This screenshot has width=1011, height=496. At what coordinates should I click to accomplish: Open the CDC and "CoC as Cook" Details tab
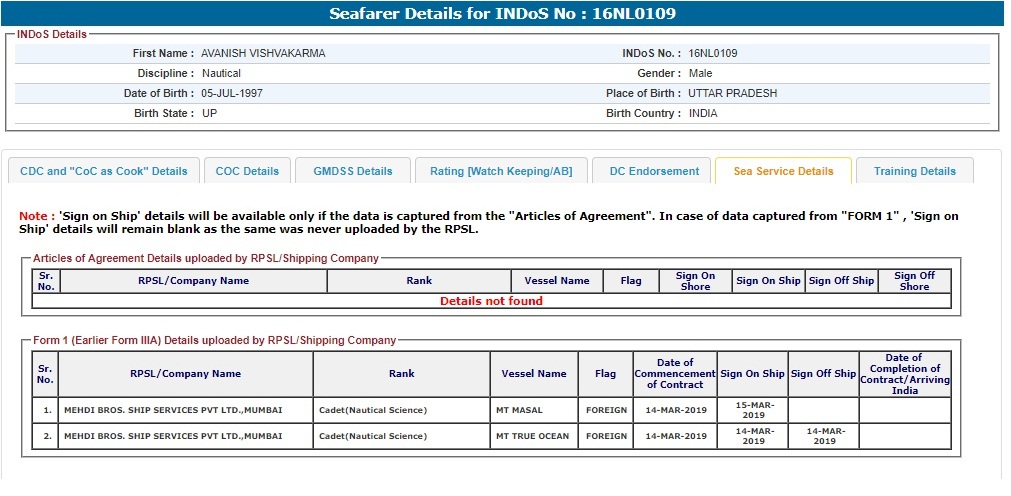click(x=104, y=171)
